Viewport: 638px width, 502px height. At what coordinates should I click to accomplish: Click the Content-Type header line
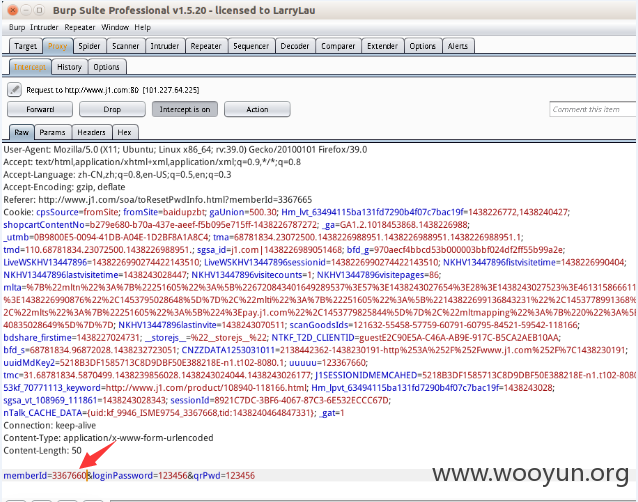pyautogui.click(x=108, y=438)
